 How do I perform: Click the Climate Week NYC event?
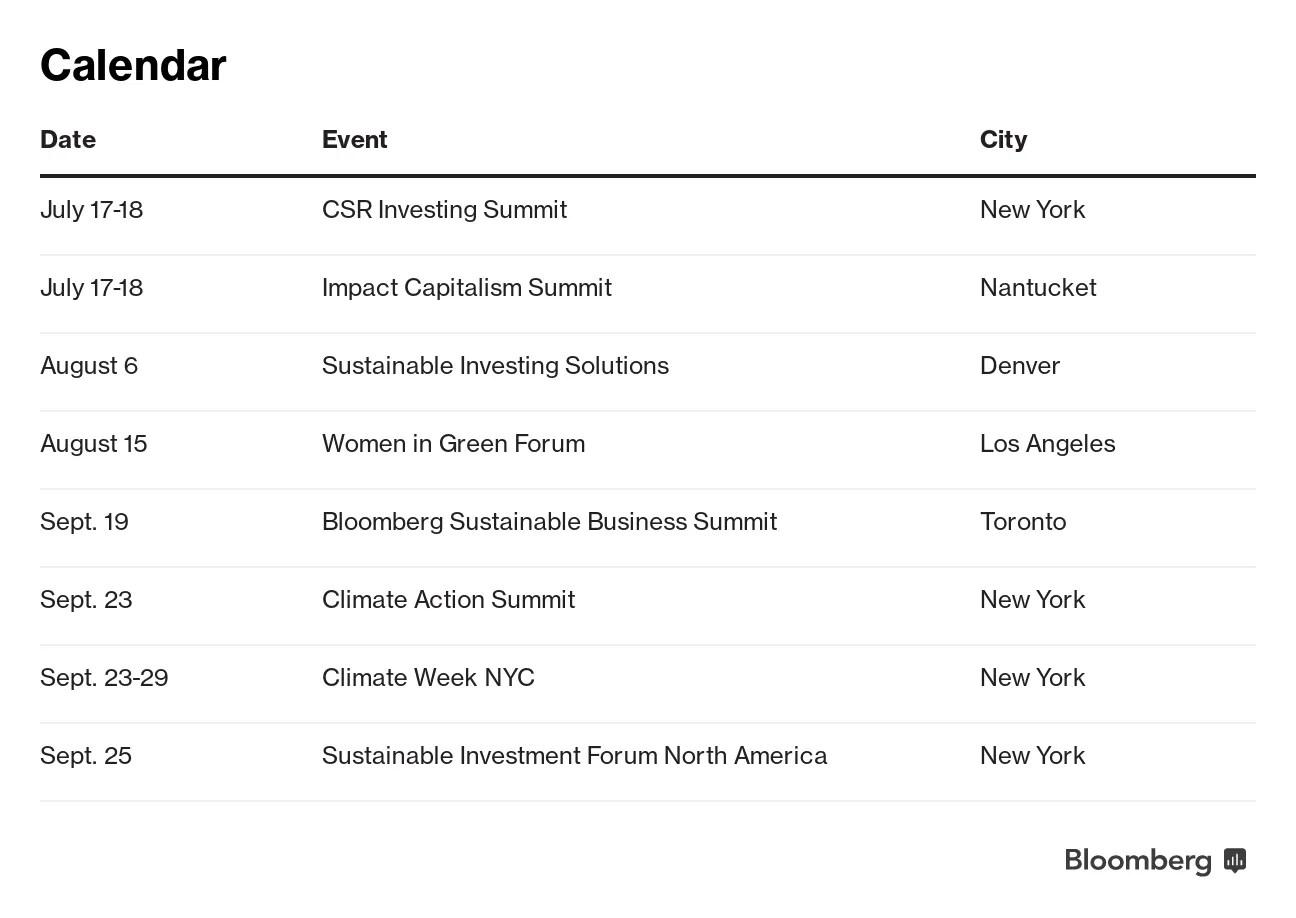(x=428, y=678)
